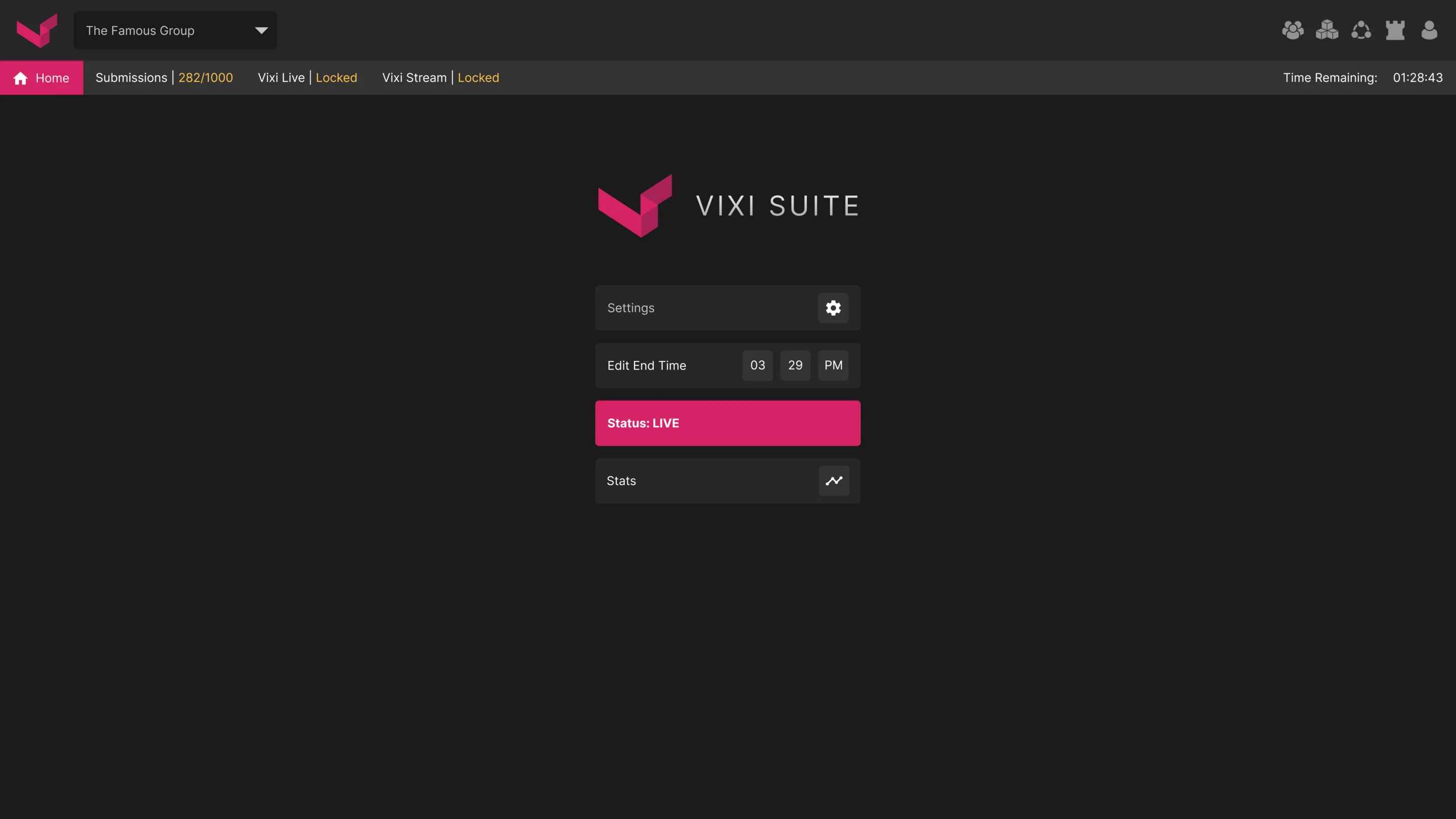Open the Stats row
Image resolution: width=1456 pixels, height=819 pixels.
728,481
